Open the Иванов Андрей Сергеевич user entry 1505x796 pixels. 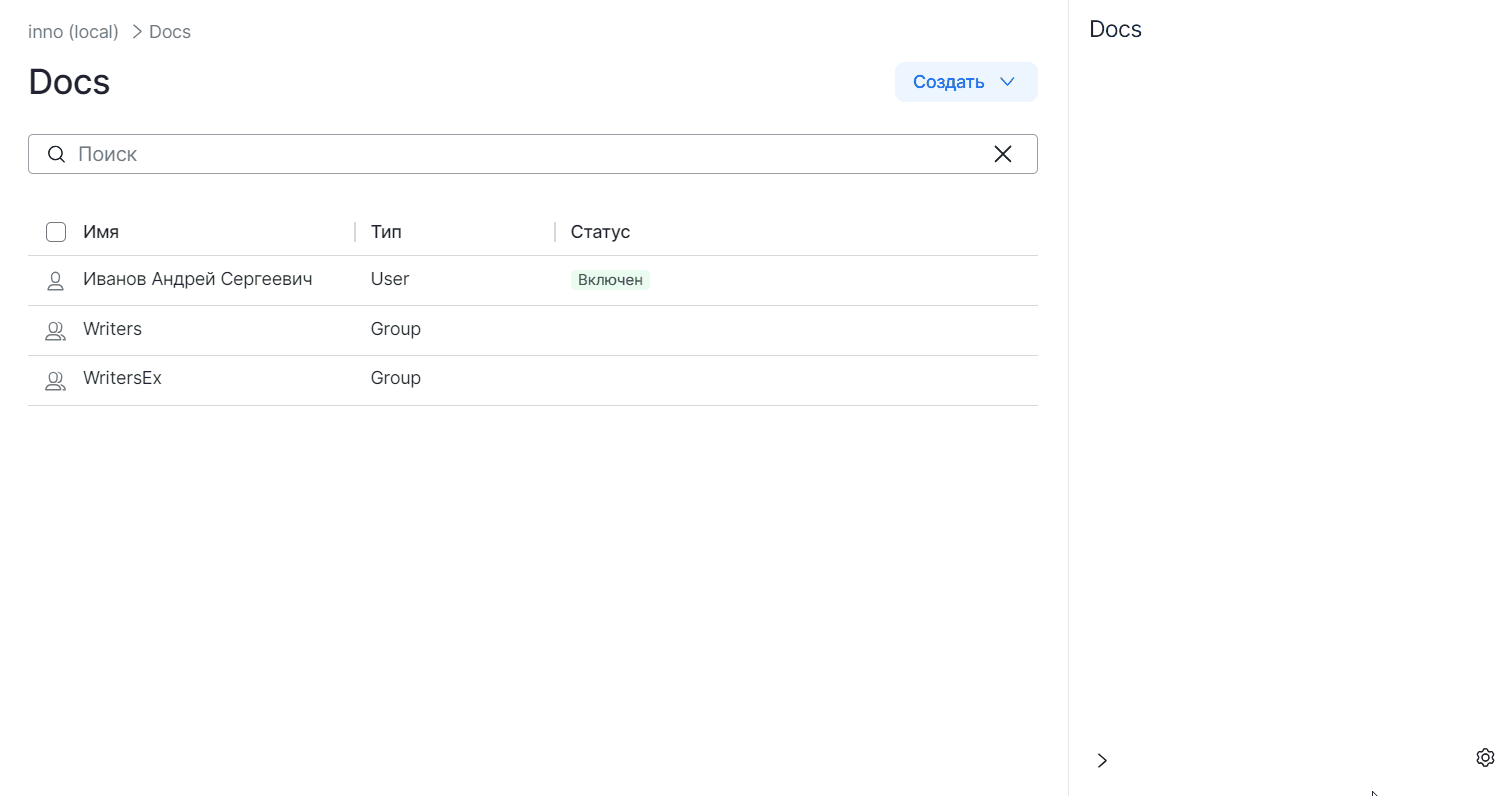click(197, 279)
